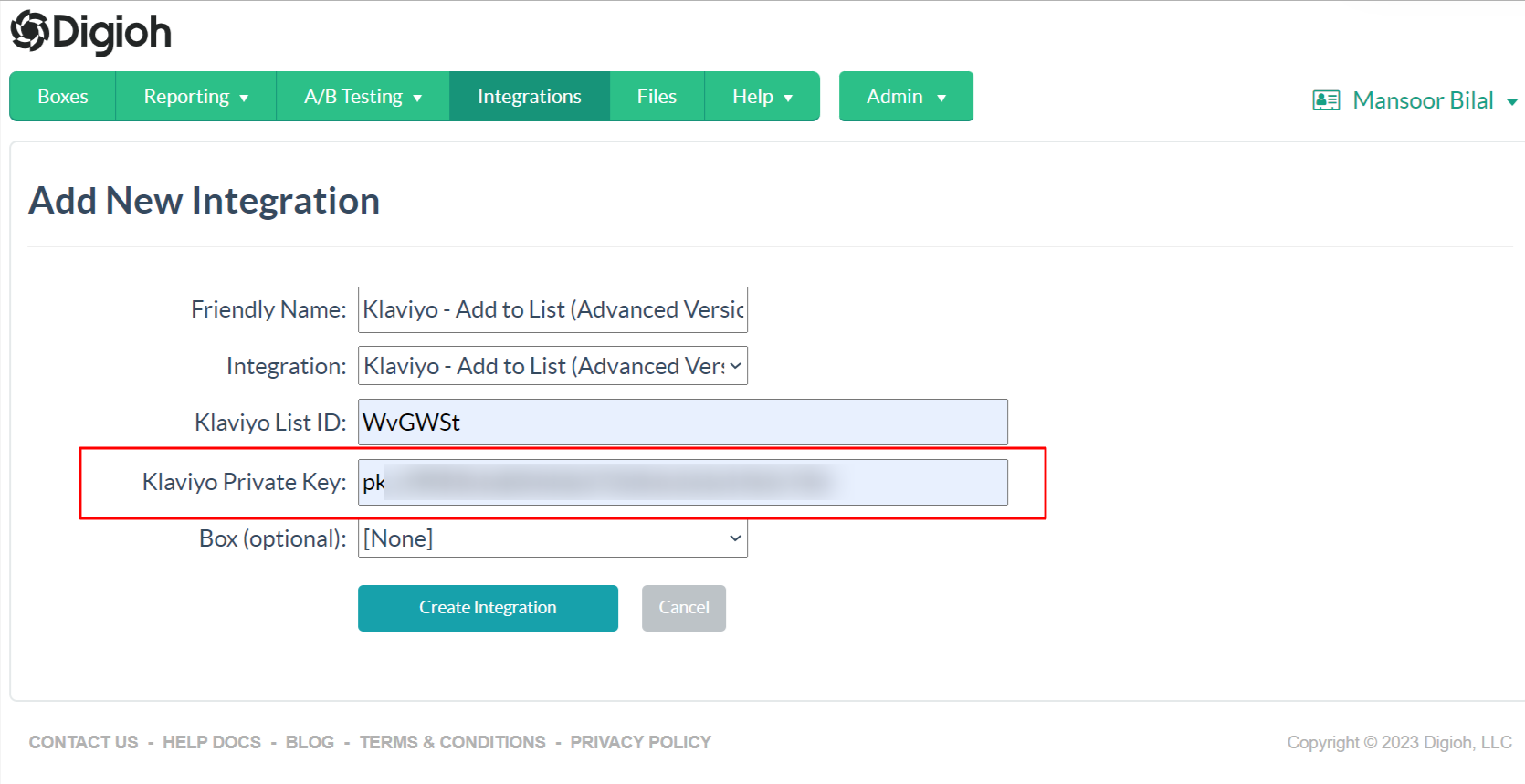Click into the Klaviyo List ID field
The image size is (1525, 784).
tap(683, 423)
